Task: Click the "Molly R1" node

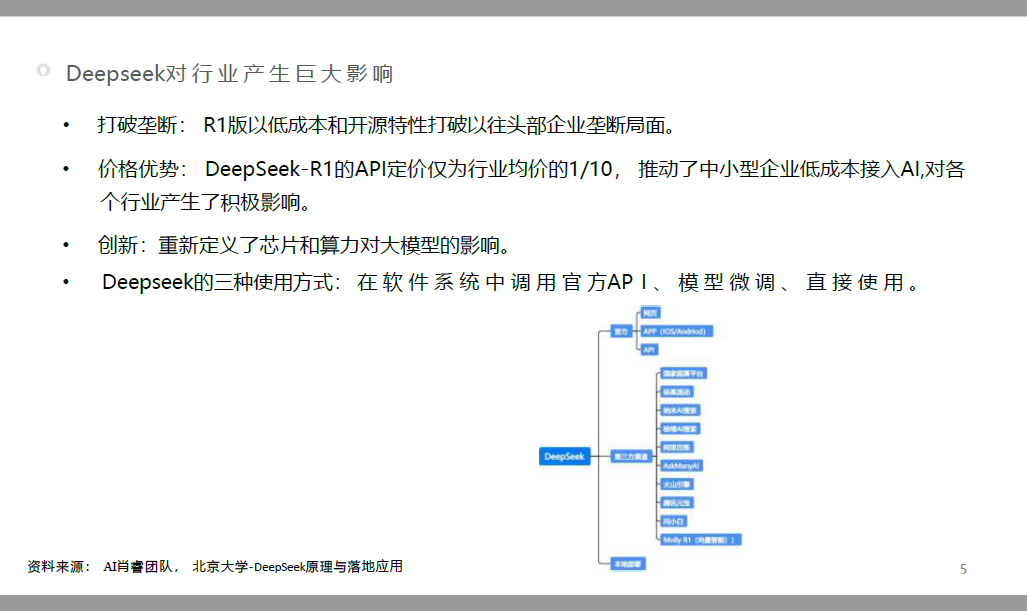Action: (x=700, y=540)
